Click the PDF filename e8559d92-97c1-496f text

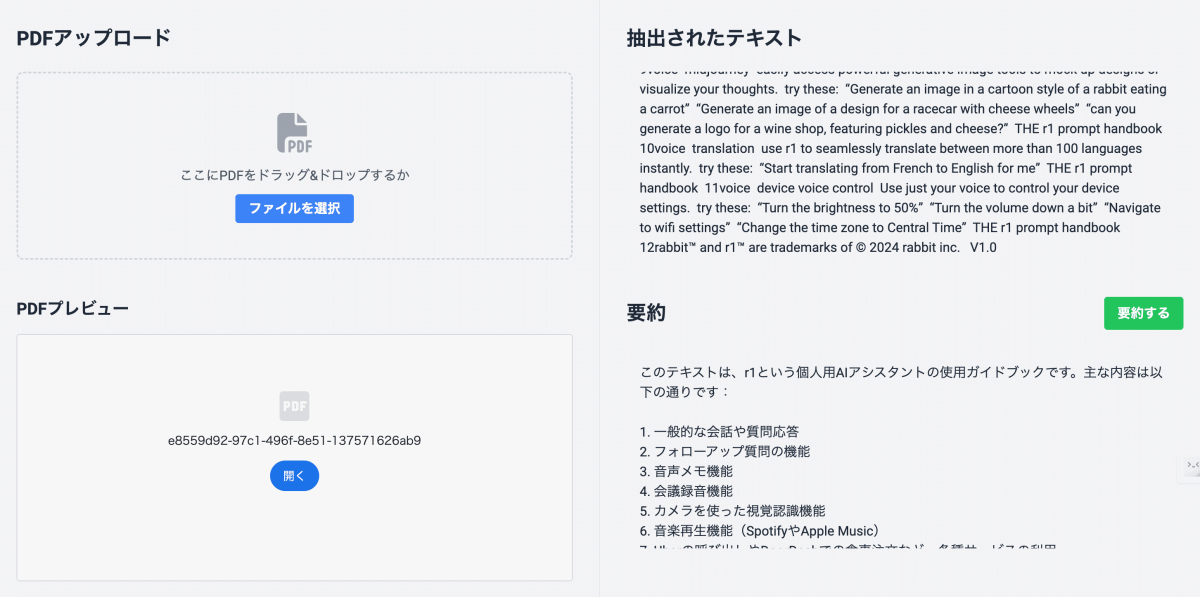[294, 440]
